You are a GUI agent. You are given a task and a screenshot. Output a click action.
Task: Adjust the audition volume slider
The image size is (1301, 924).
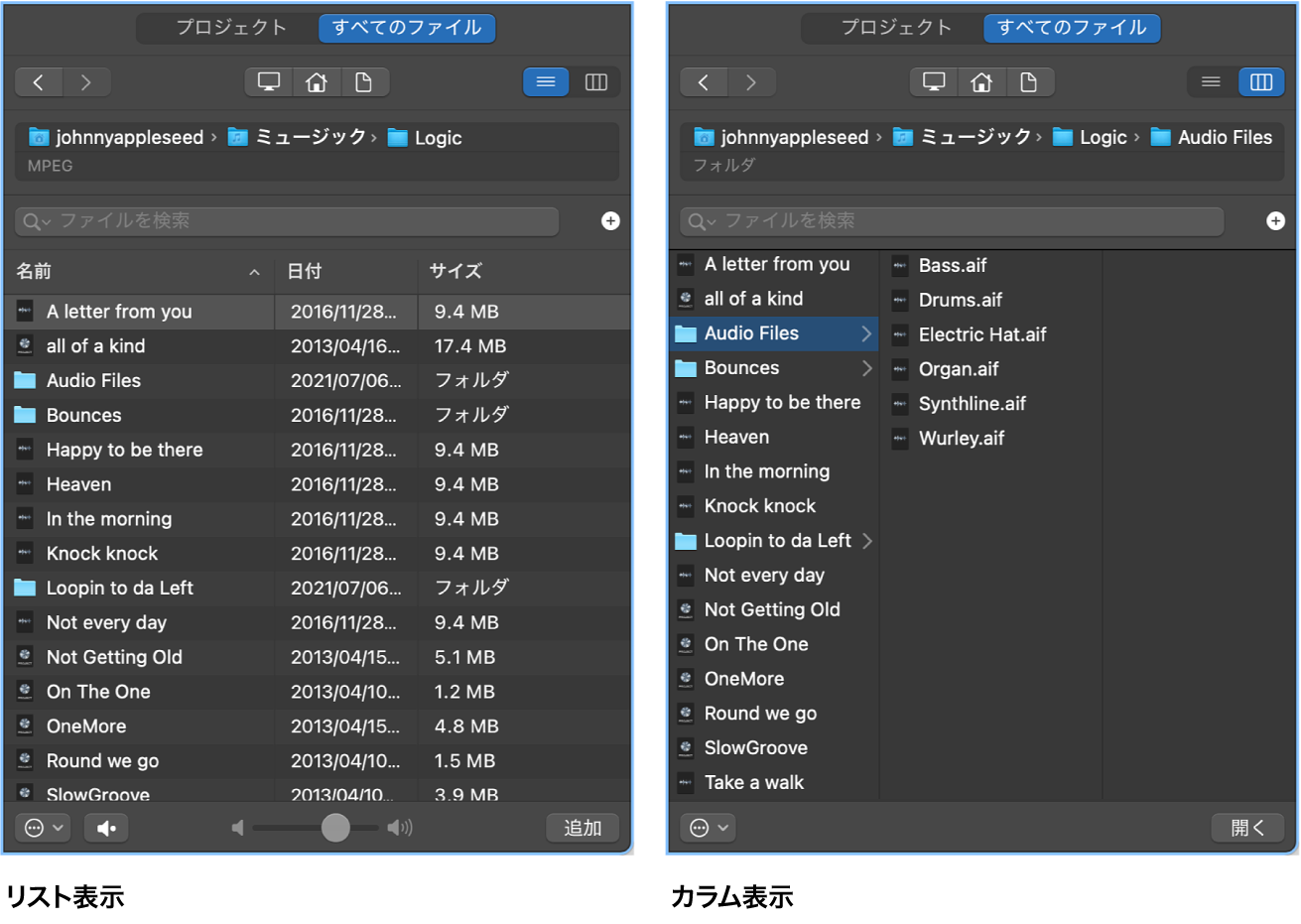334,827
